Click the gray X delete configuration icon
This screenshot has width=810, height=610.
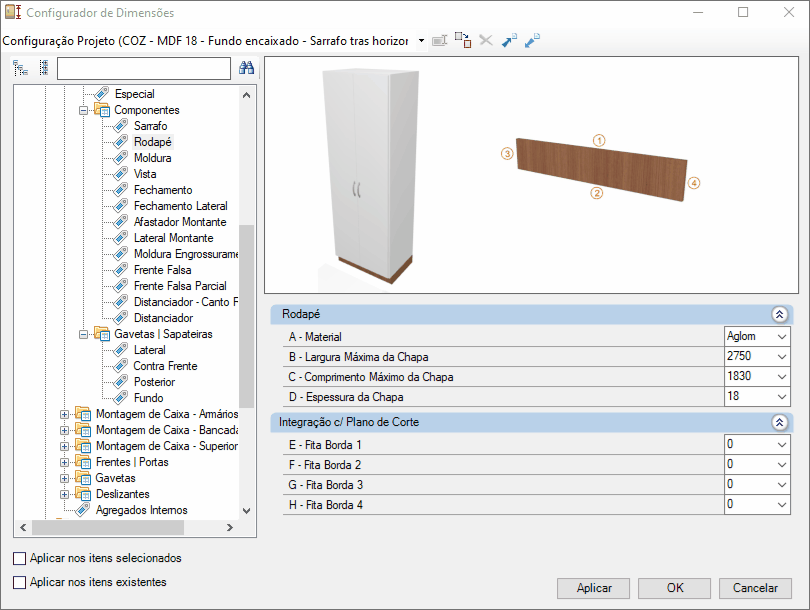486,40
